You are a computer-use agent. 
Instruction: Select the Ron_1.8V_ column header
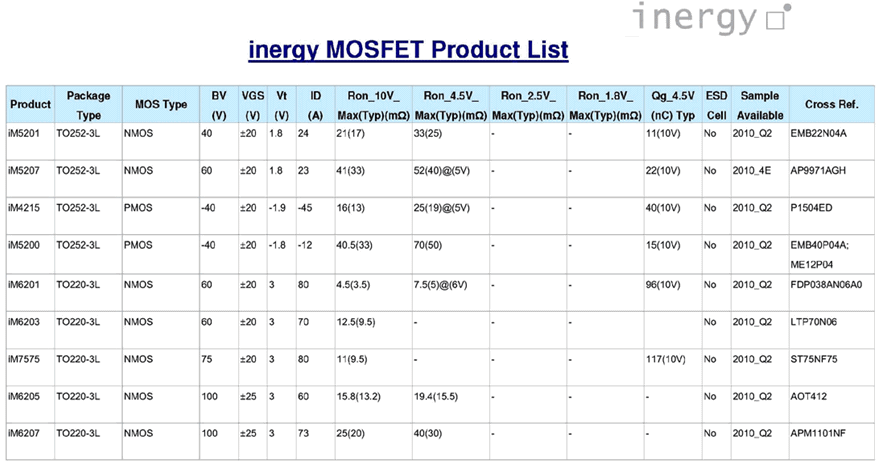[x=605, y=105]
